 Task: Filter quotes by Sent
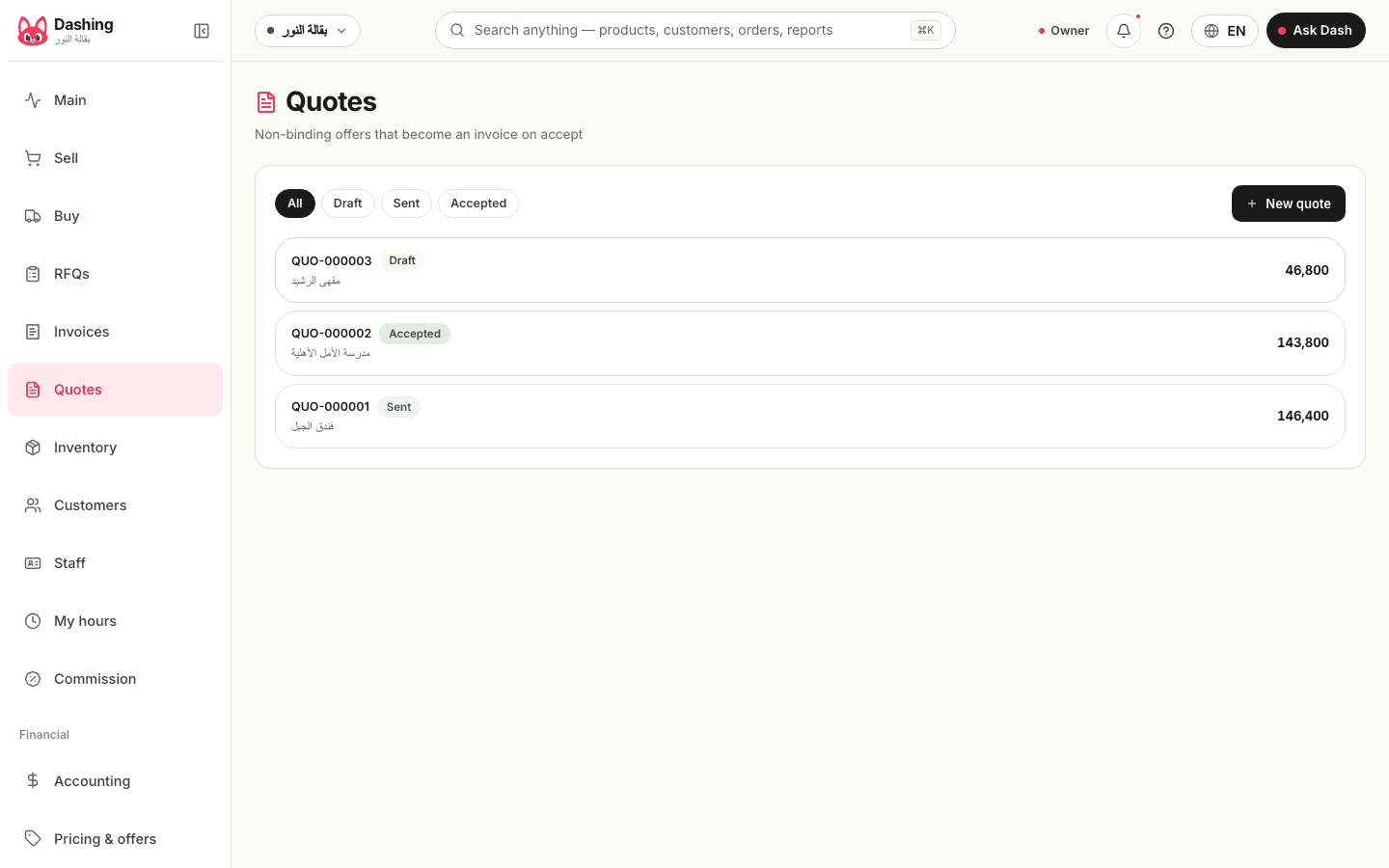[406, 203]
